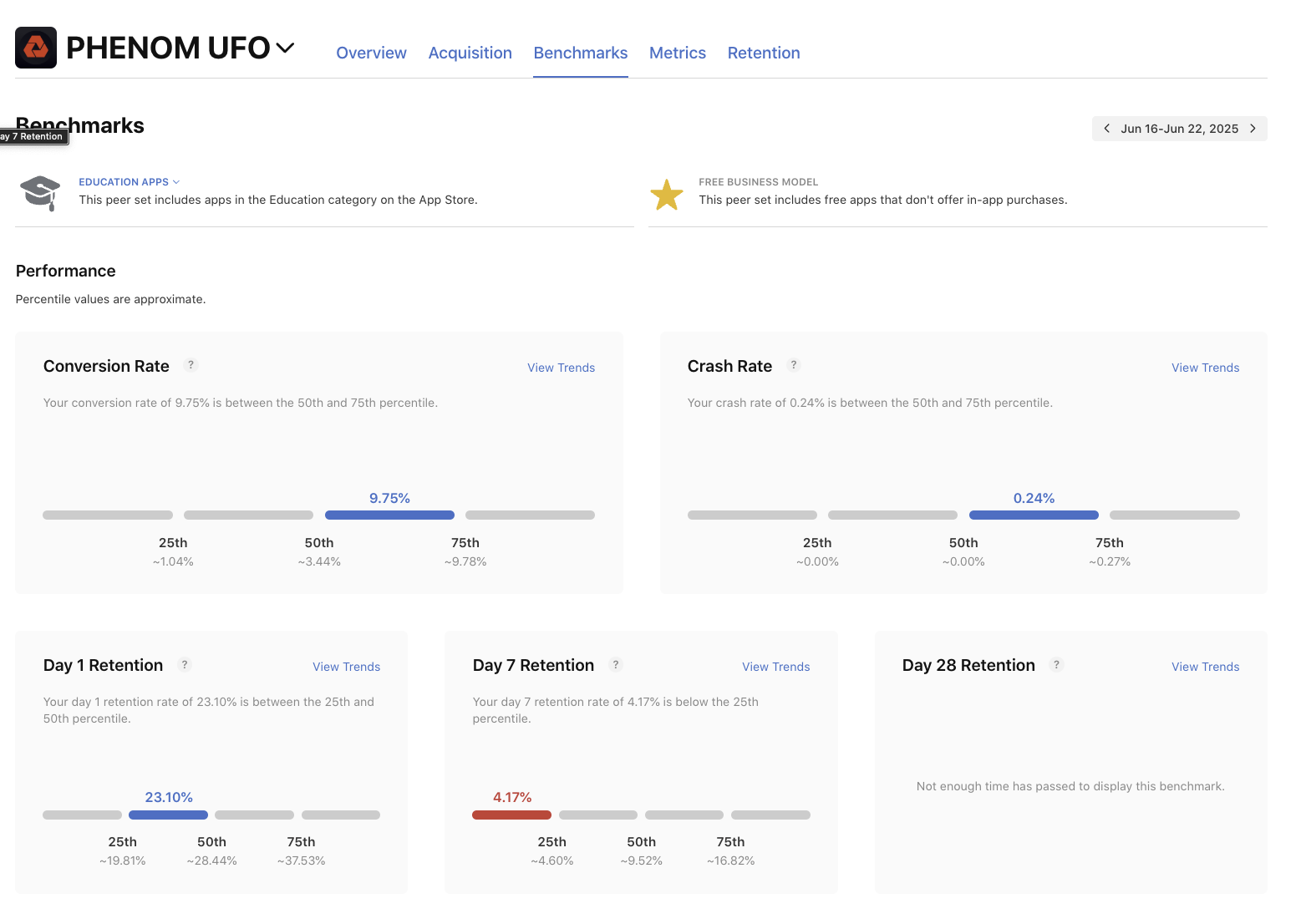Open the Jun 16-Jun 22 date selector
The image size is (1296, 924).
pos(1179,128)
